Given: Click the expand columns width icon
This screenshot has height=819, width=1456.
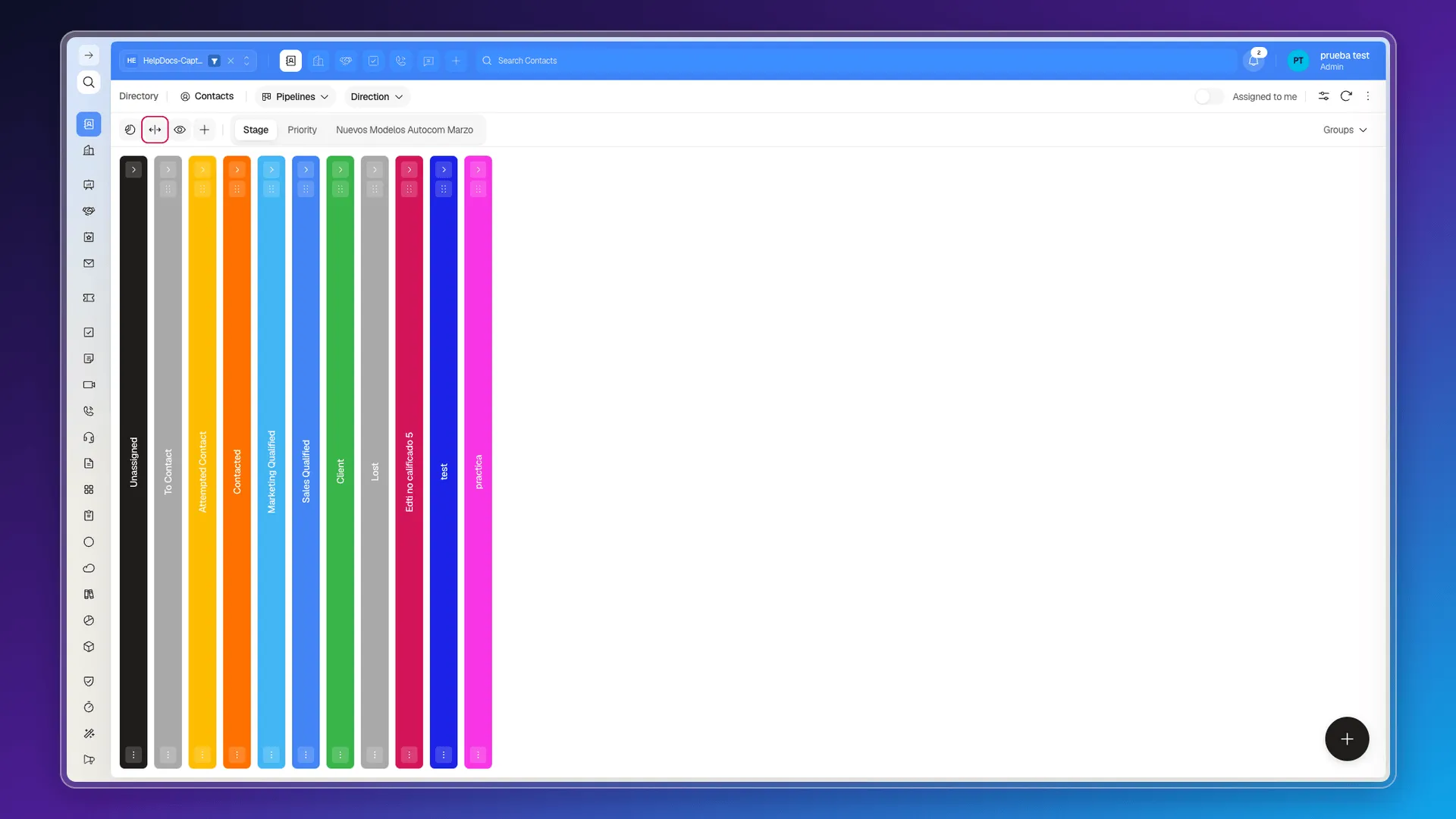Looking at the screenshot, I should click(155, 130).
